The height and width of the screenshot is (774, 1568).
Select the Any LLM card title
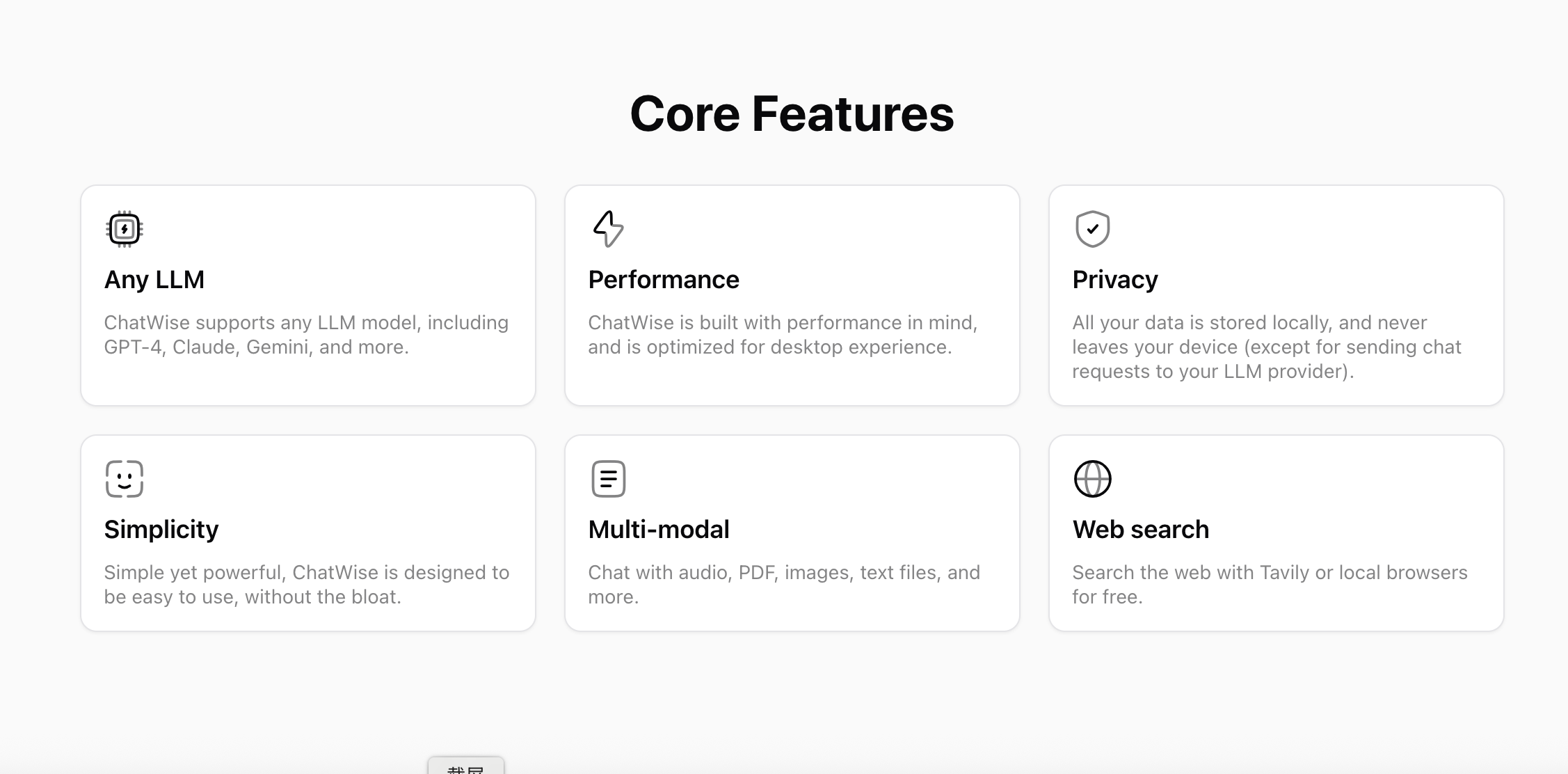[x=154, y=280]
